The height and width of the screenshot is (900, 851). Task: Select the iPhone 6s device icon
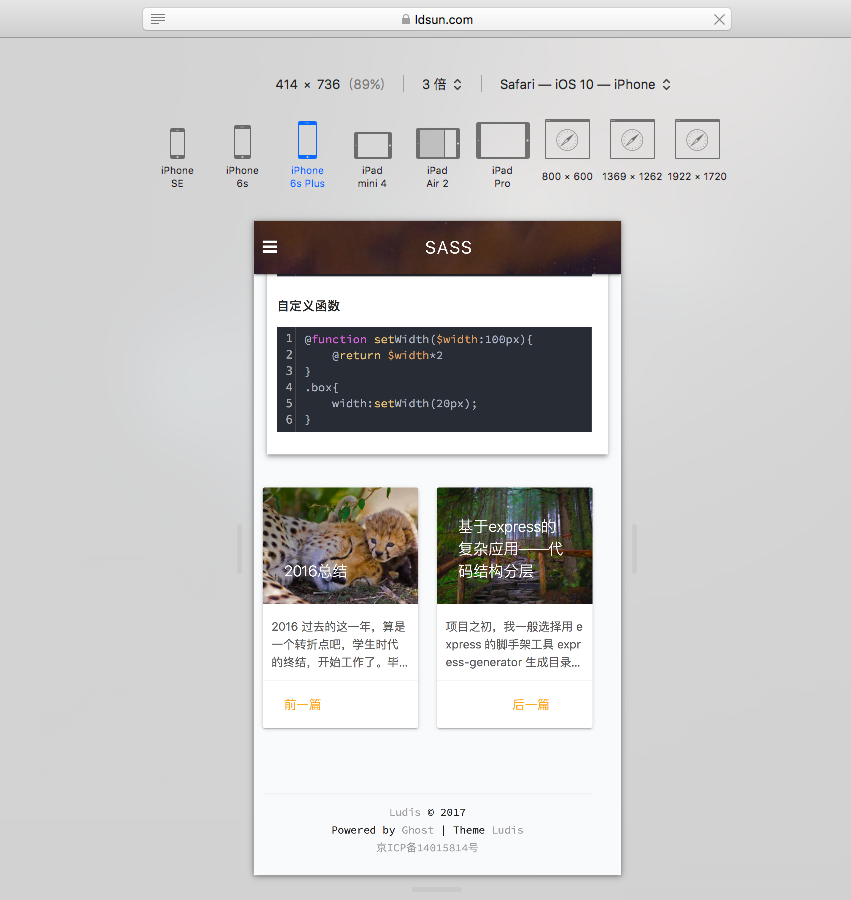coord(242,142)
